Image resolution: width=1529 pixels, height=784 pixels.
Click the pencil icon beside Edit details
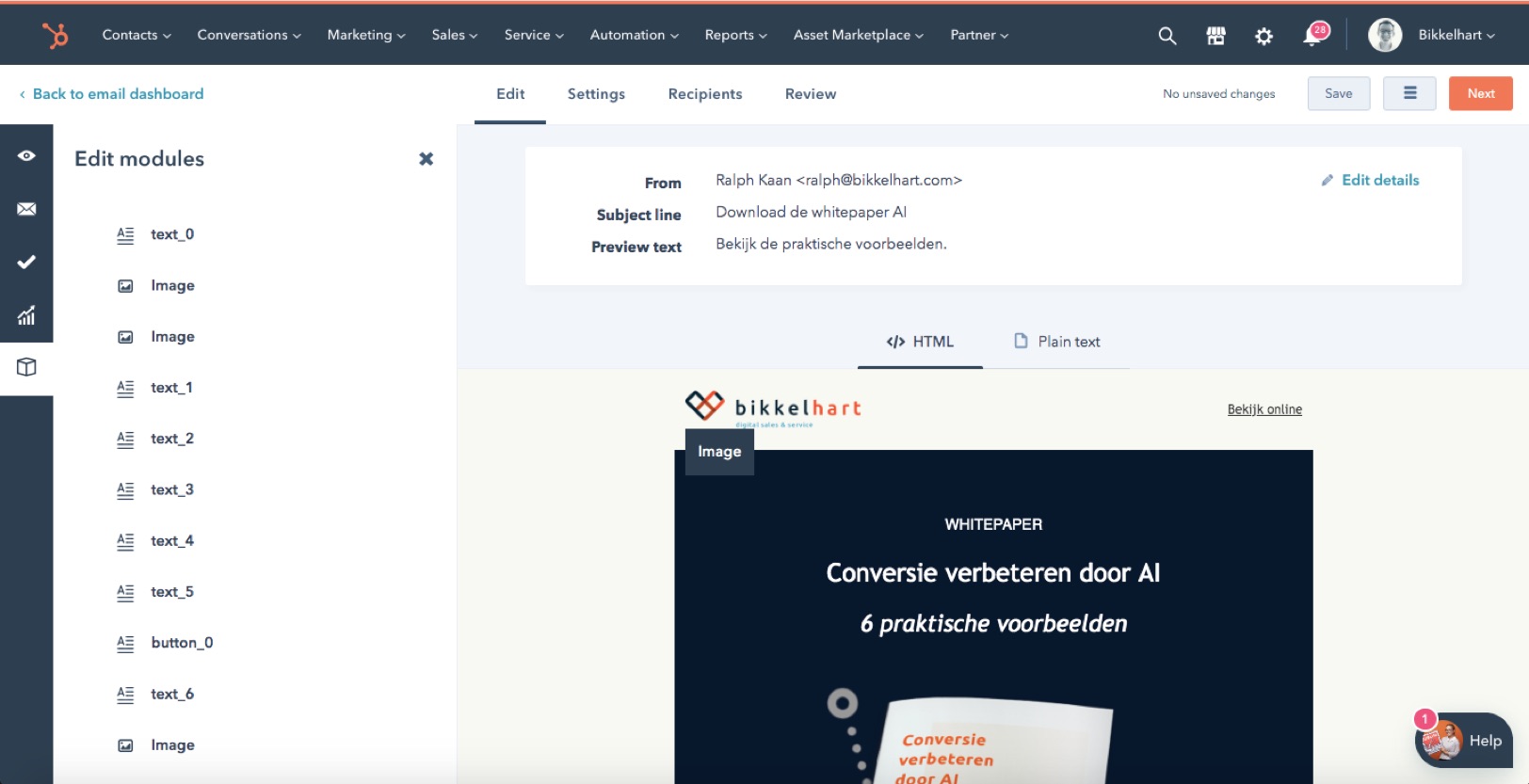coord(1327,180)
